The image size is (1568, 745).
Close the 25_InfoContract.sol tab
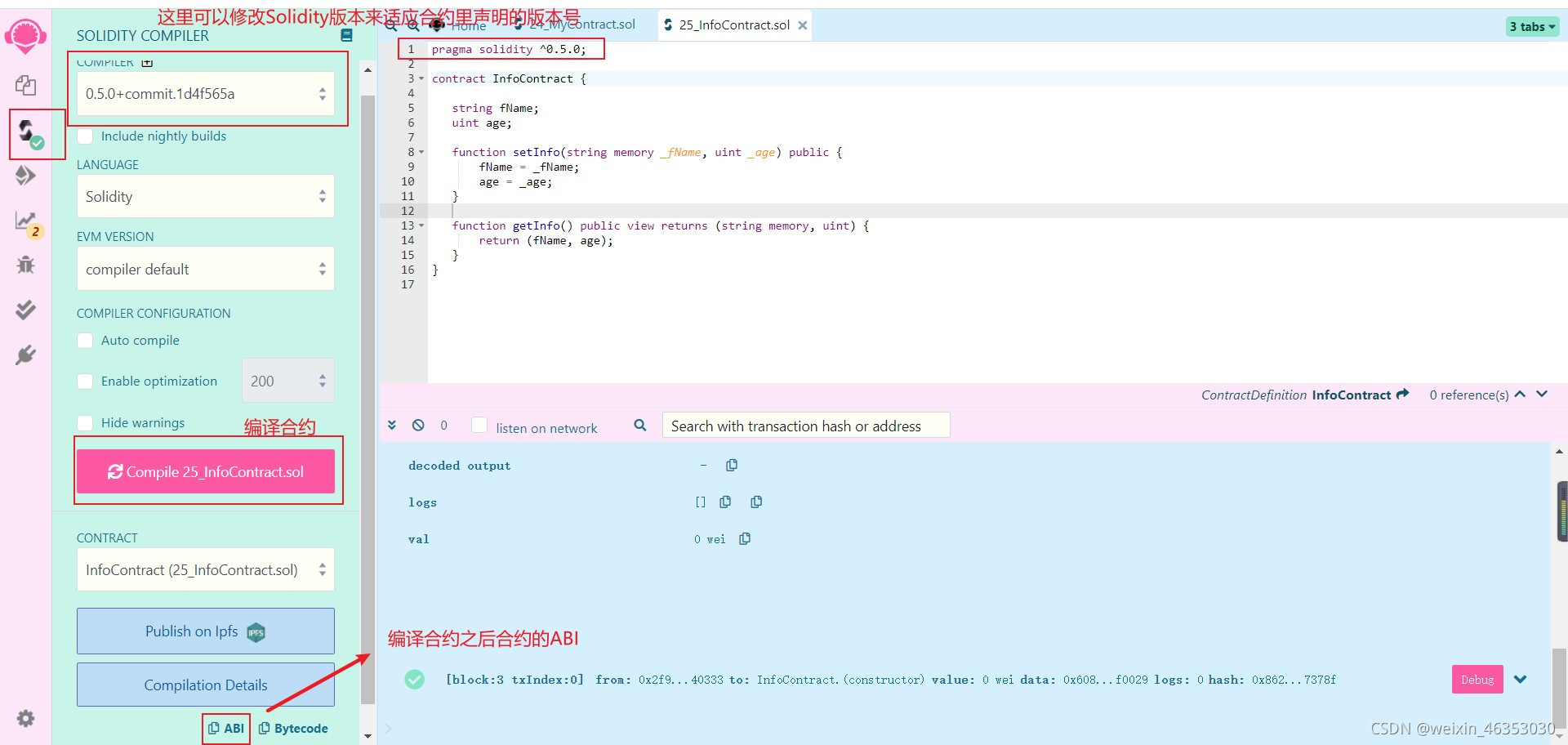pos(803,25)
